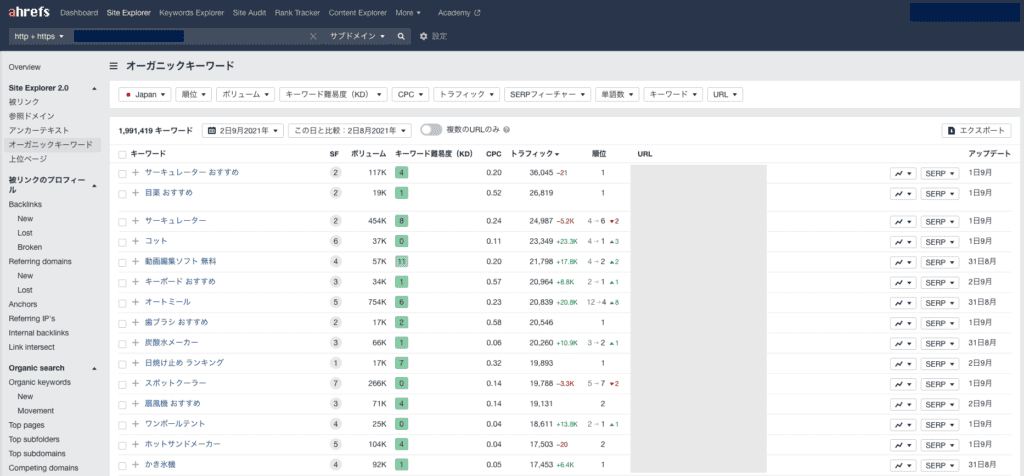Viewport: 1024px width, 476px height.
Task: Open the 単語数 filter dropdown
Action: pos(616,95)
